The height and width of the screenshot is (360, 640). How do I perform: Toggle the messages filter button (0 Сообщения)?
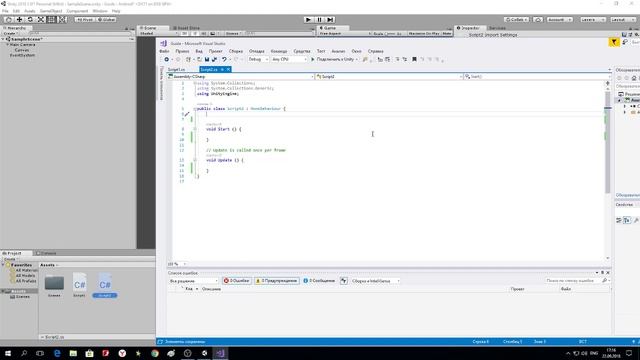pos(319,281)
